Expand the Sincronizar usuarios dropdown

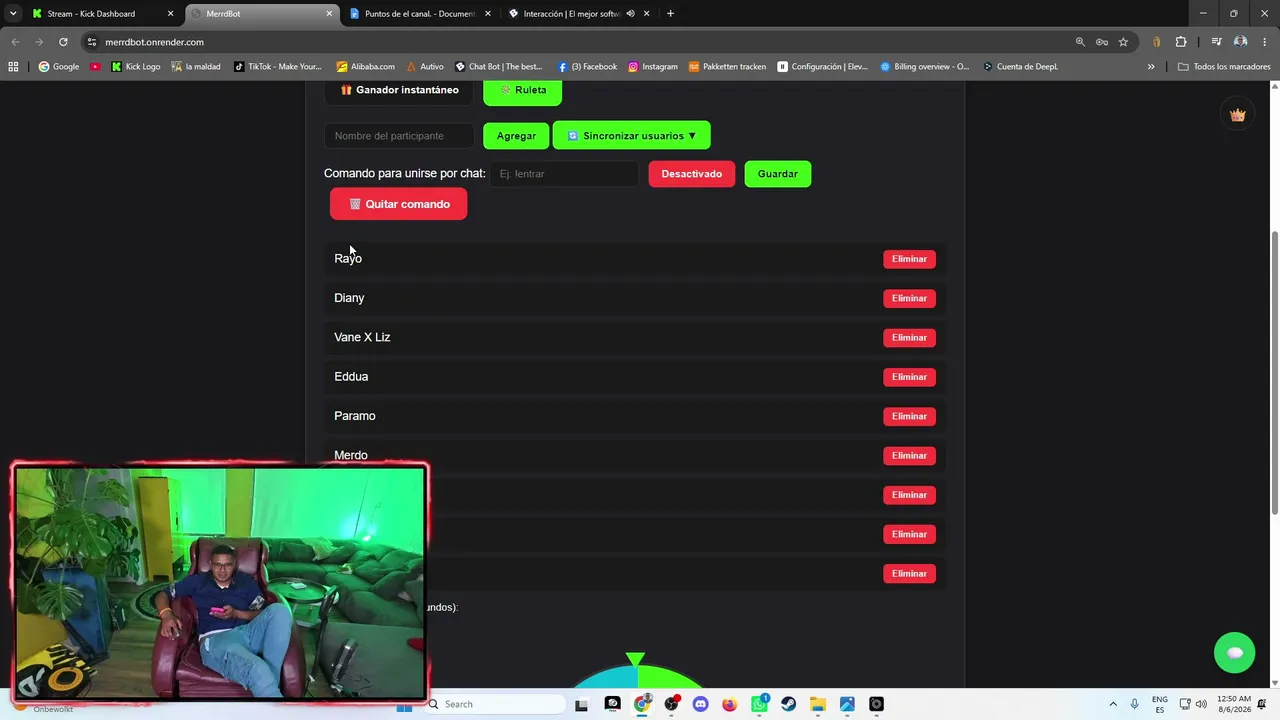[632, 135]
